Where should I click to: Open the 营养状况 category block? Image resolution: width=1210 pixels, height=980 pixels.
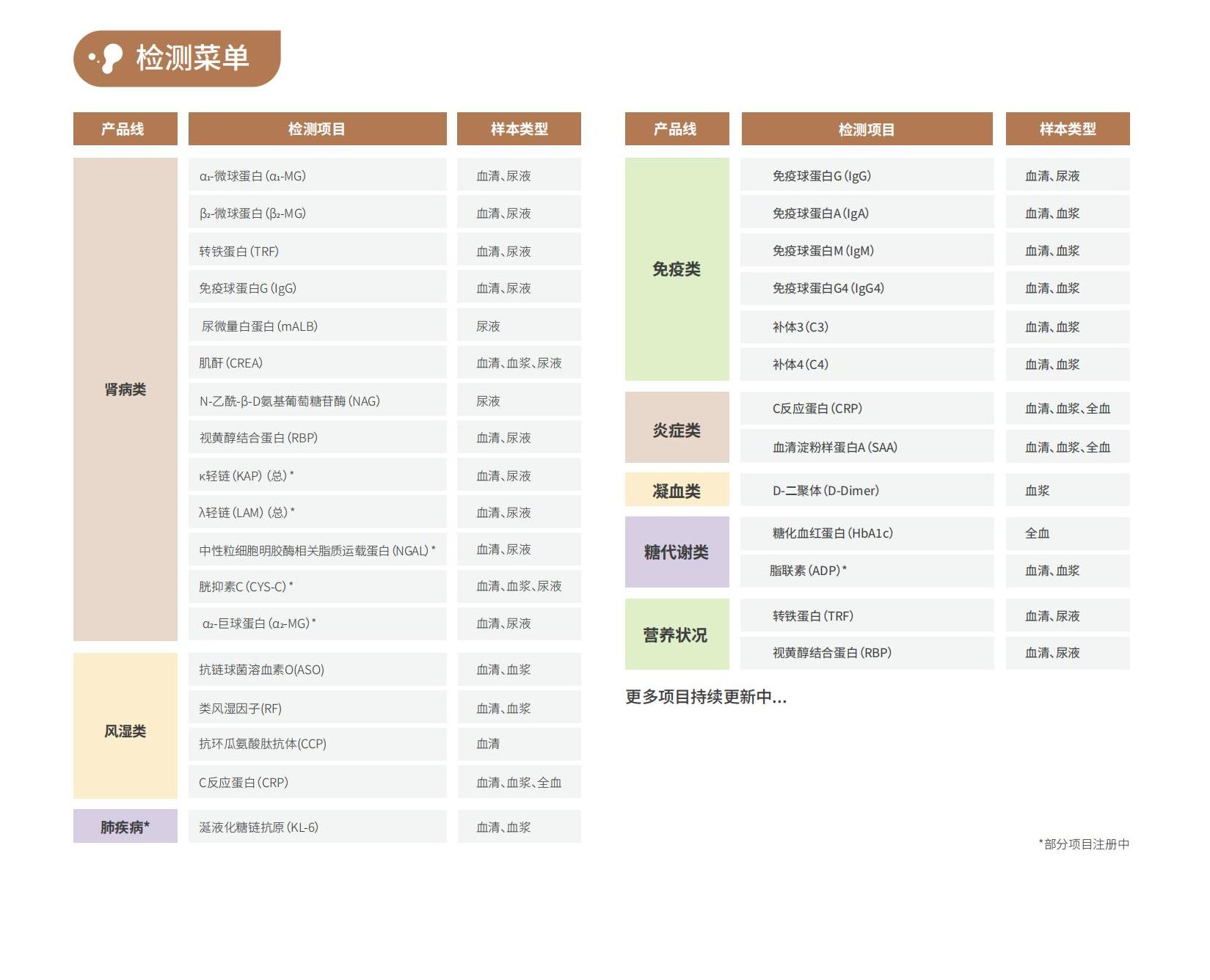(x=677, y=635)
